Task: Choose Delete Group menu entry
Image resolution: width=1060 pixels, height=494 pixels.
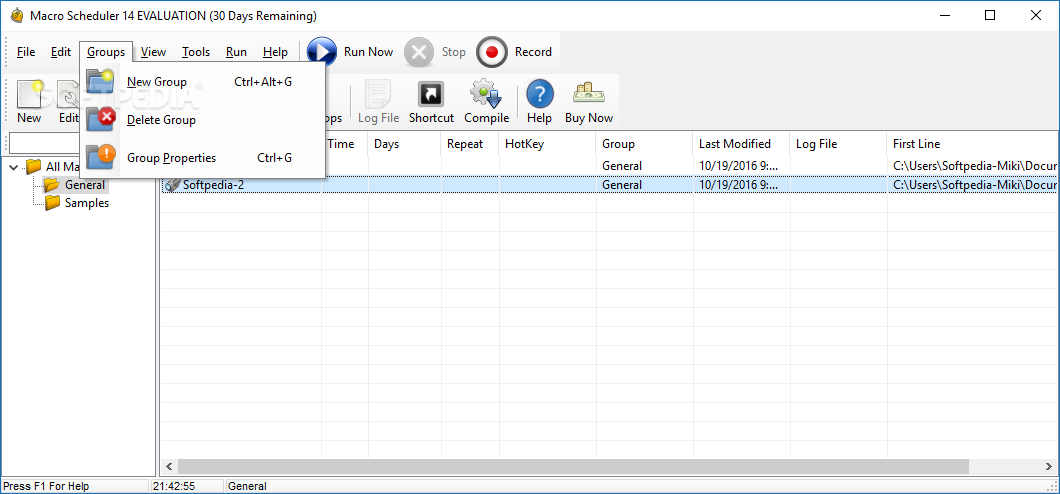Action: [x=203, y=120]
